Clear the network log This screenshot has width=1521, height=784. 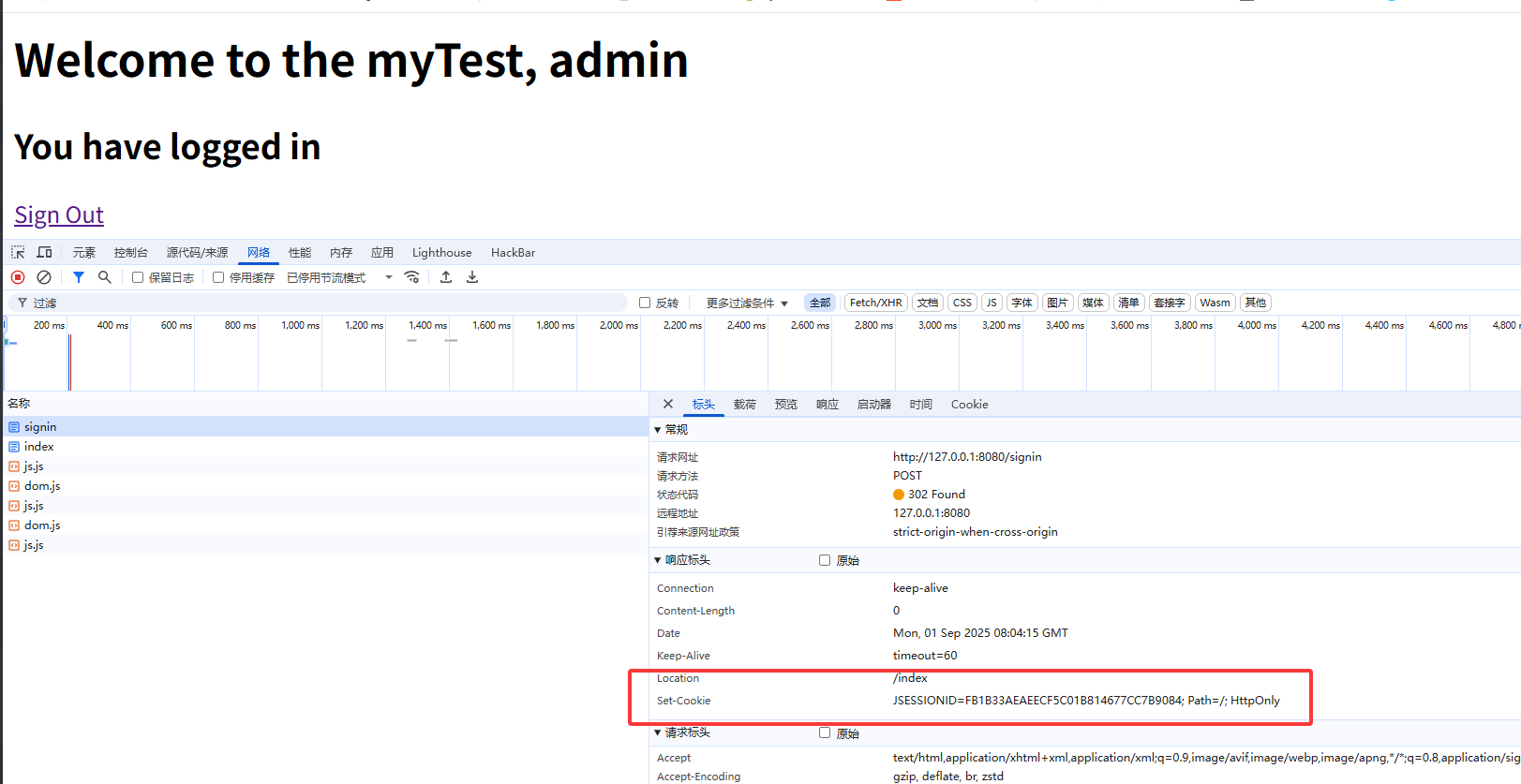point(44,277)
